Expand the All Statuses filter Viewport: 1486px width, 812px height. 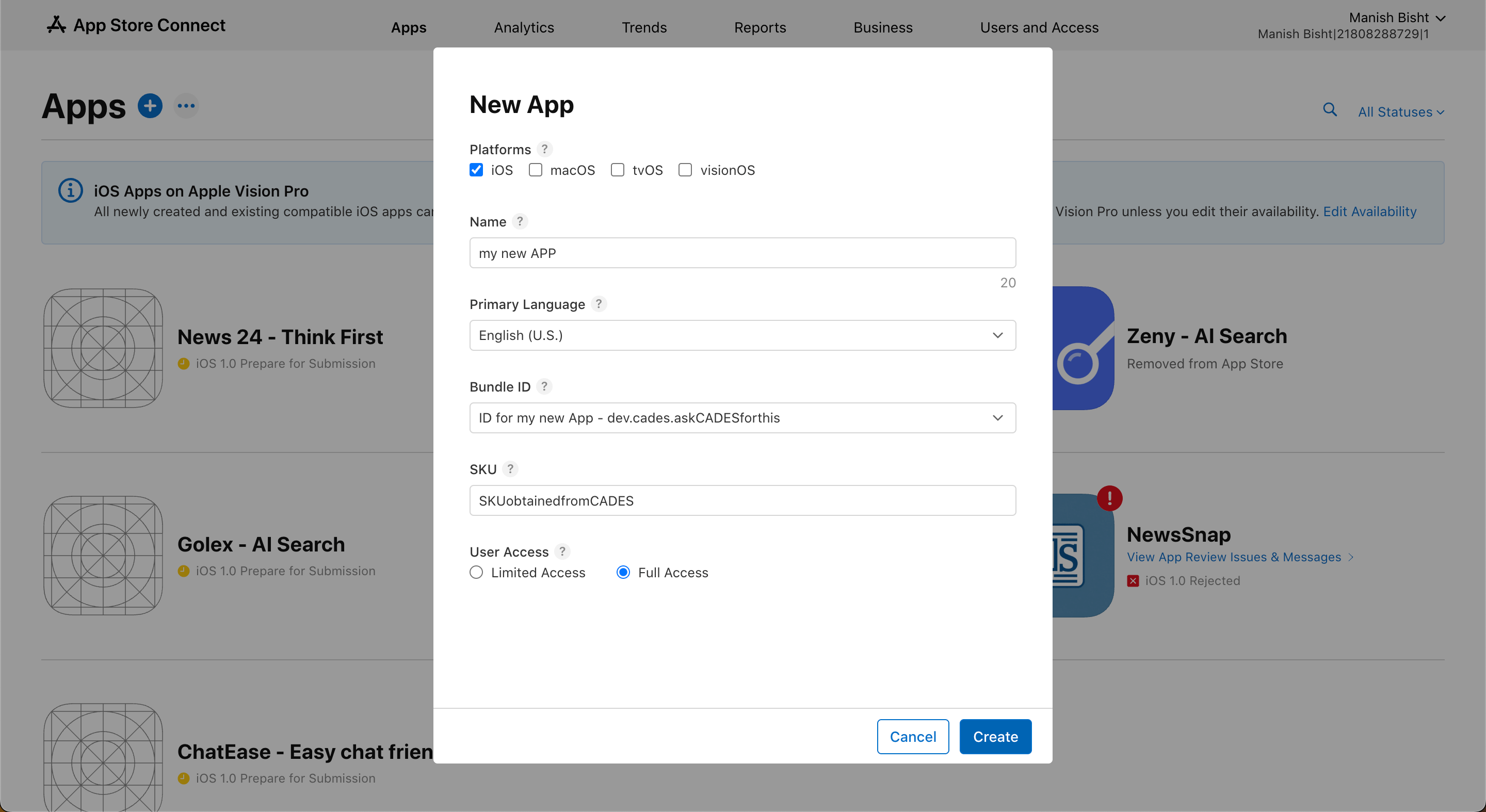pos(1401,112)
